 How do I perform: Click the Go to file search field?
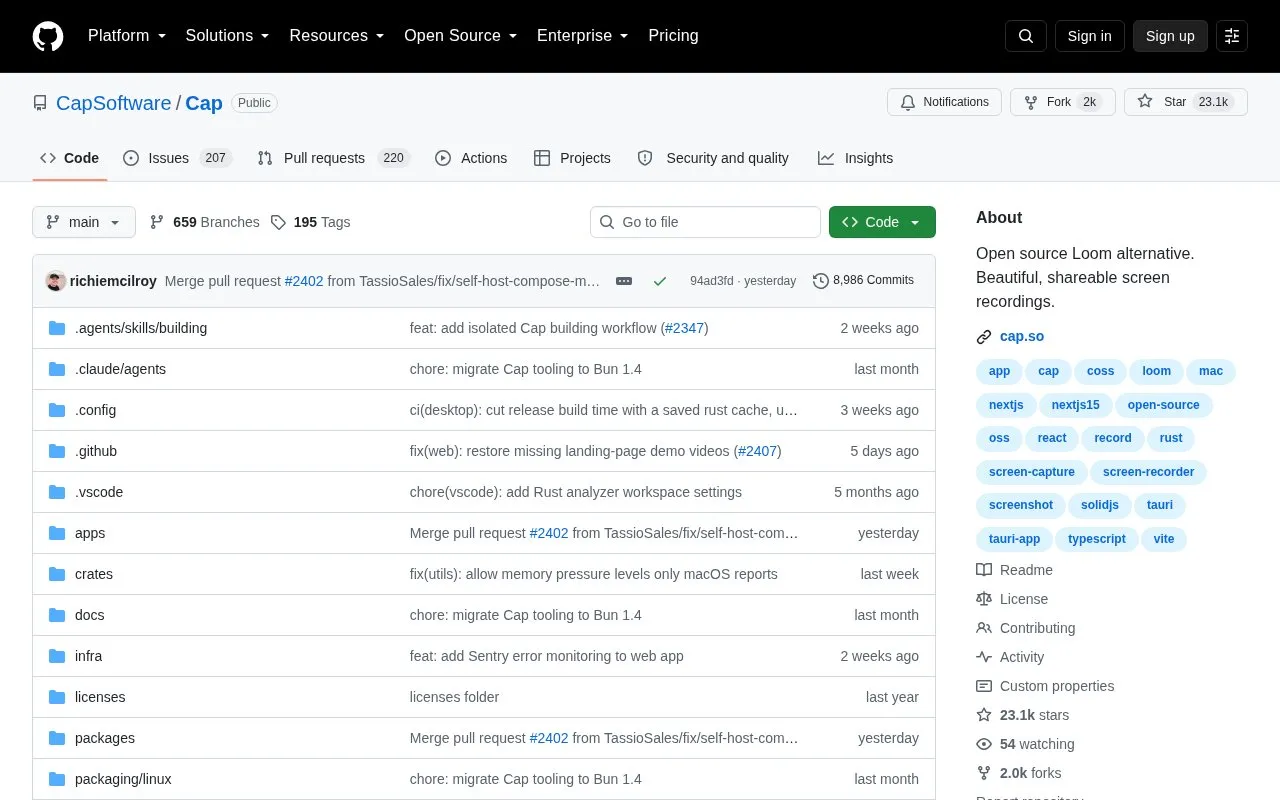(705, 222)
